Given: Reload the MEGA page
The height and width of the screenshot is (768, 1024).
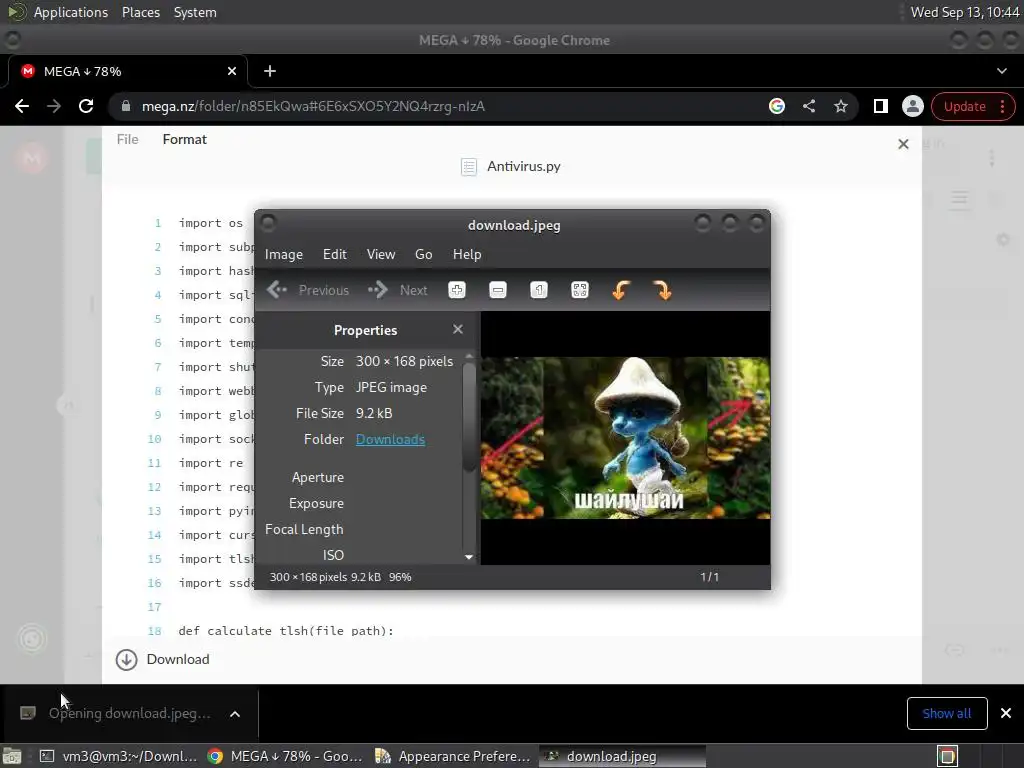Looking at the screenshot, I should click(86, 106).
